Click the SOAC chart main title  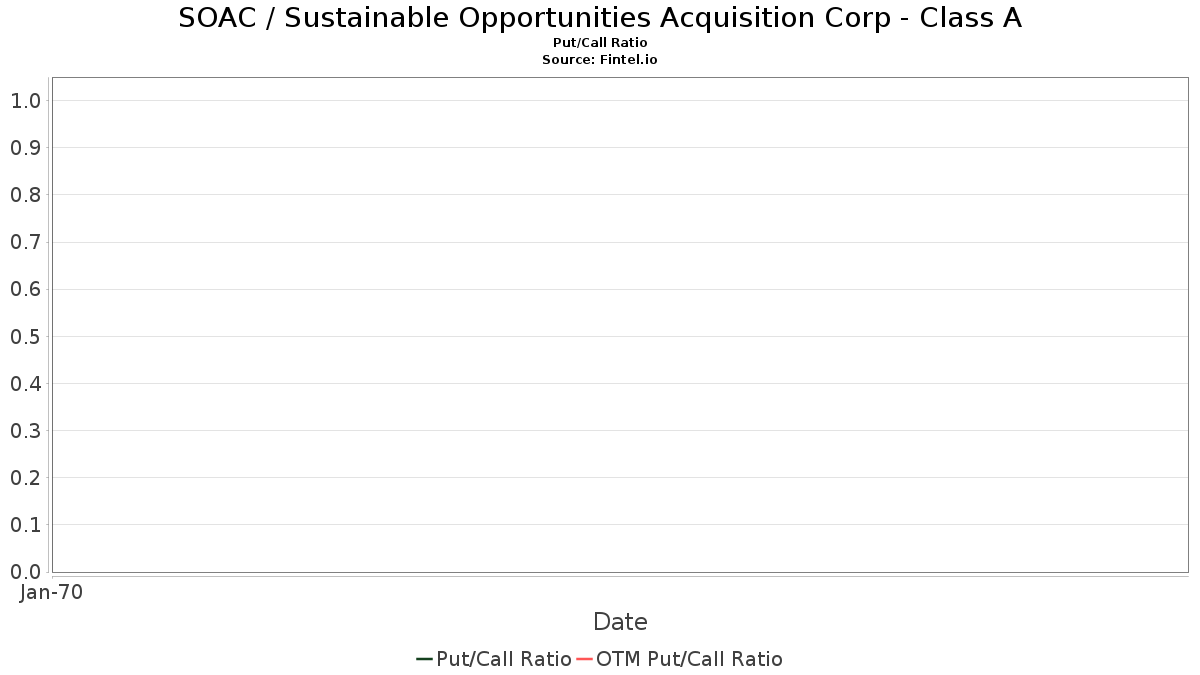click(x=600, y=18)
